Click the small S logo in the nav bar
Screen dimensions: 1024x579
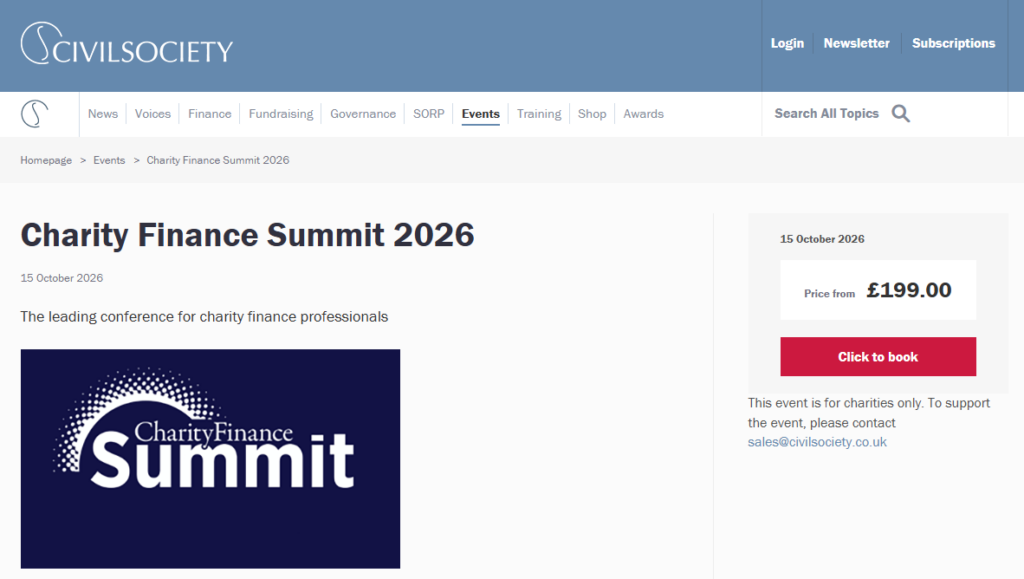click(35, 114)
